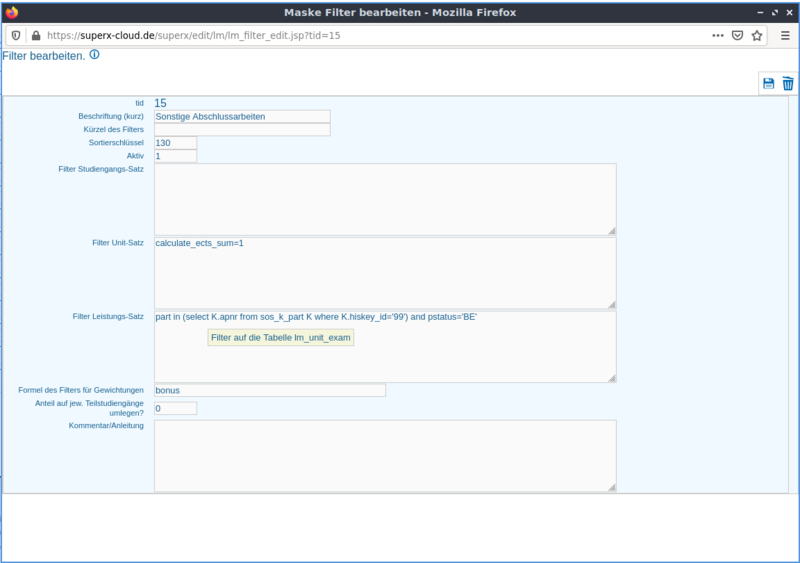Show site security via the padlock icon

click(36, 35)
